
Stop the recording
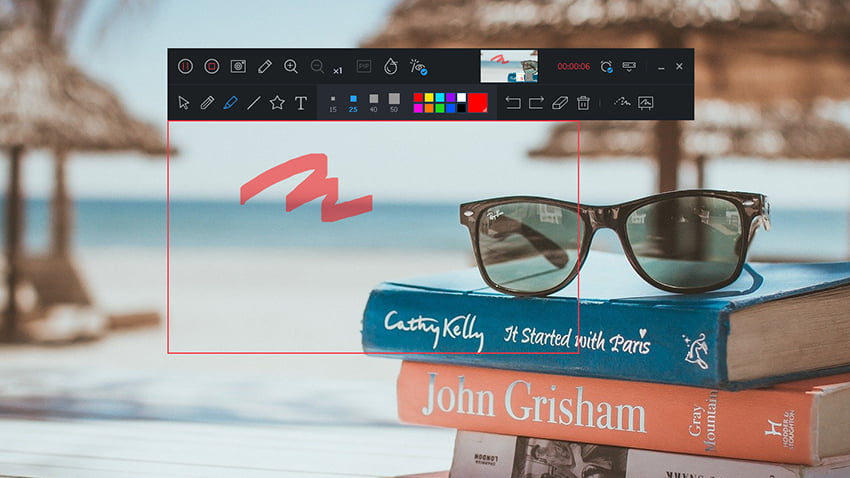pyautogui.click(x=211, y=66)
